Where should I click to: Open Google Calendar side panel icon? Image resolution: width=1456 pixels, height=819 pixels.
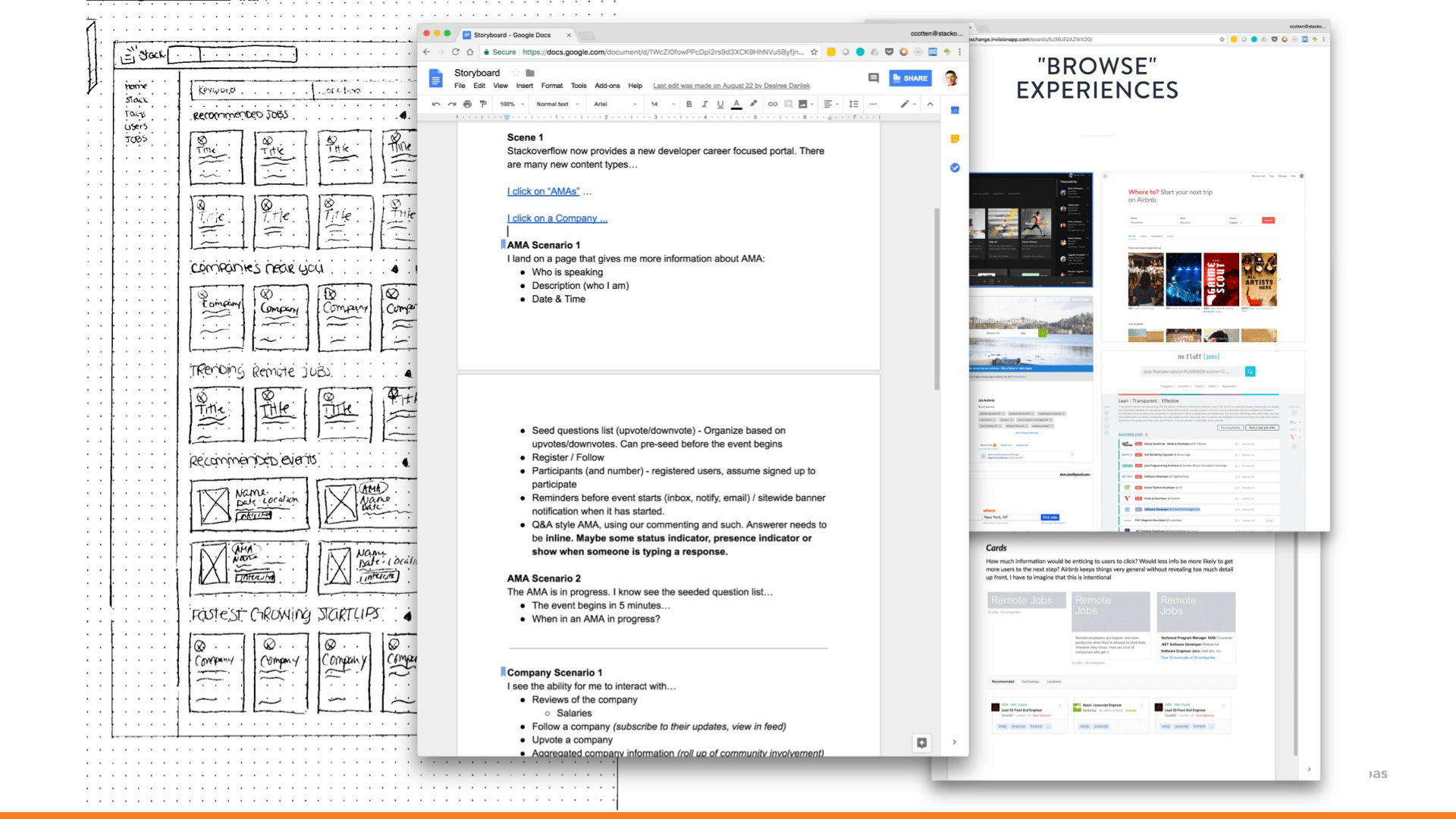(955, 111)
